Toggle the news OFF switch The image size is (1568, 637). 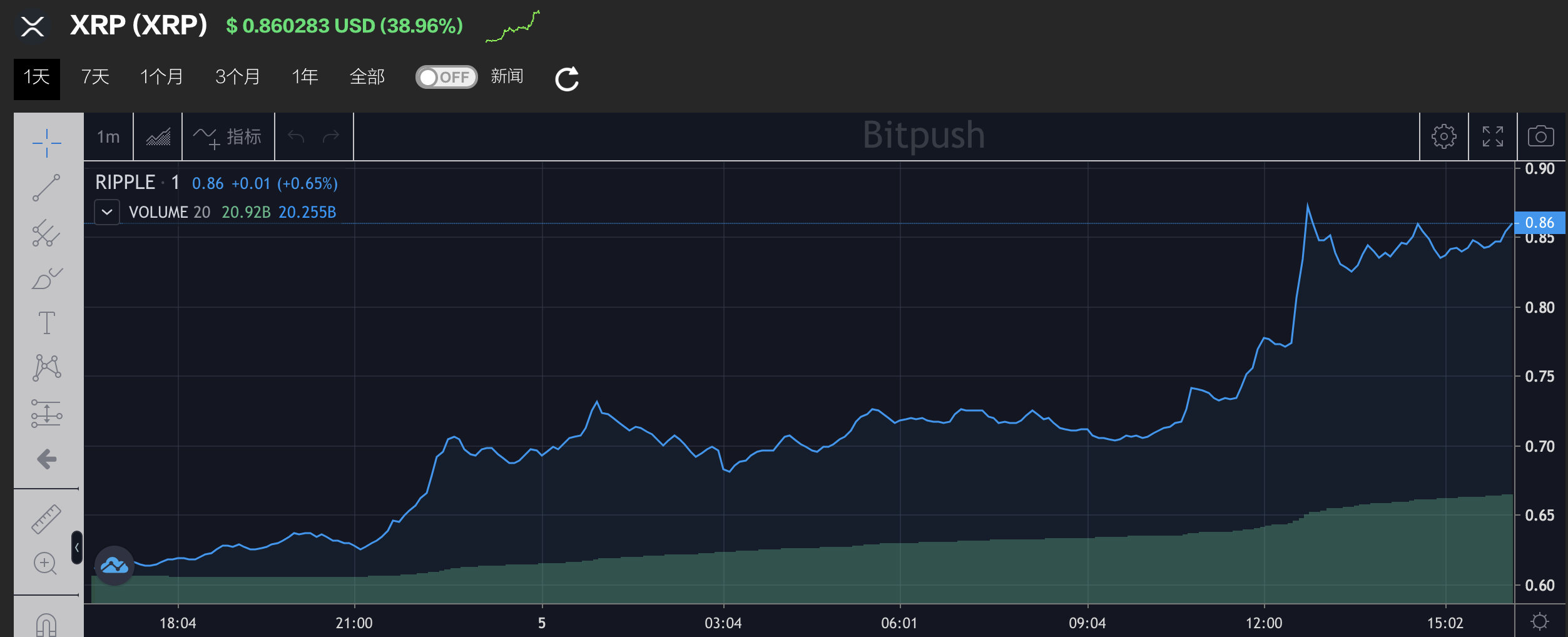446,77
